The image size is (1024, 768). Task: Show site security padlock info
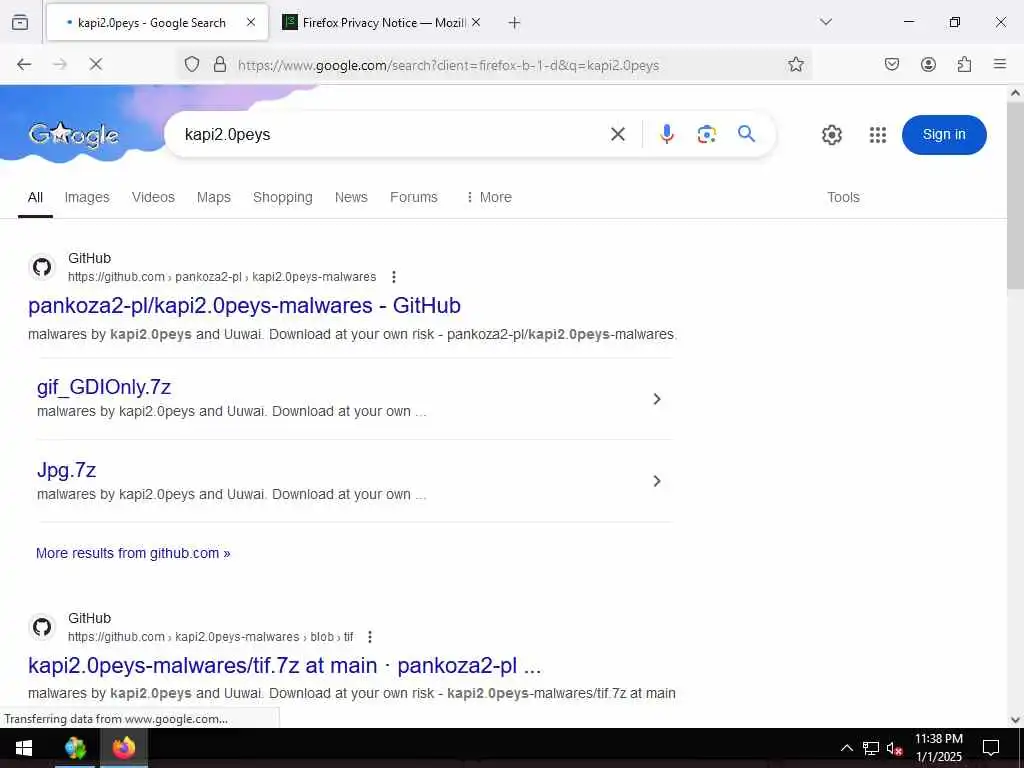[x=220, y=64]
